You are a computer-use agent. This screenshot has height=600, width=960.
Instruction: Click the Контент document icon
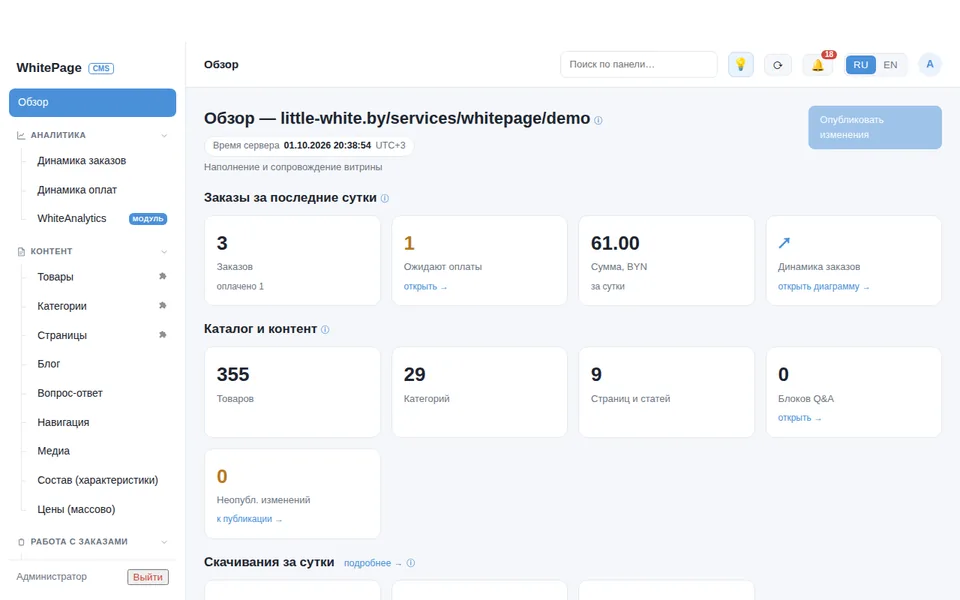[x=21, y=252]
